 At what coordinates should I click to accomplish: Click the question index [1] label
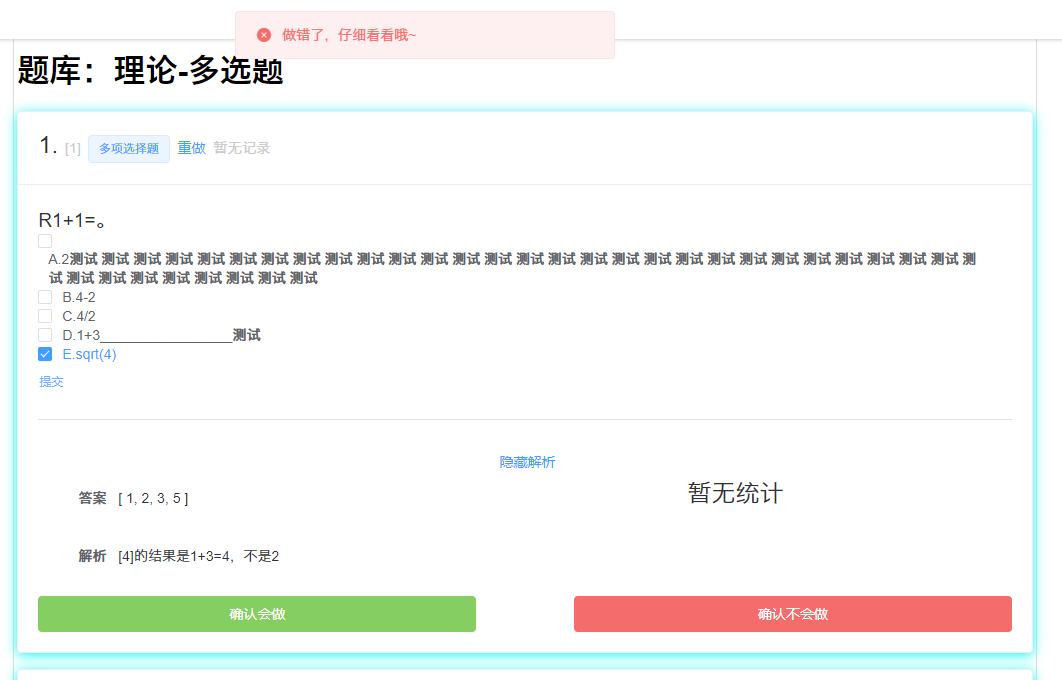point(72,148)
